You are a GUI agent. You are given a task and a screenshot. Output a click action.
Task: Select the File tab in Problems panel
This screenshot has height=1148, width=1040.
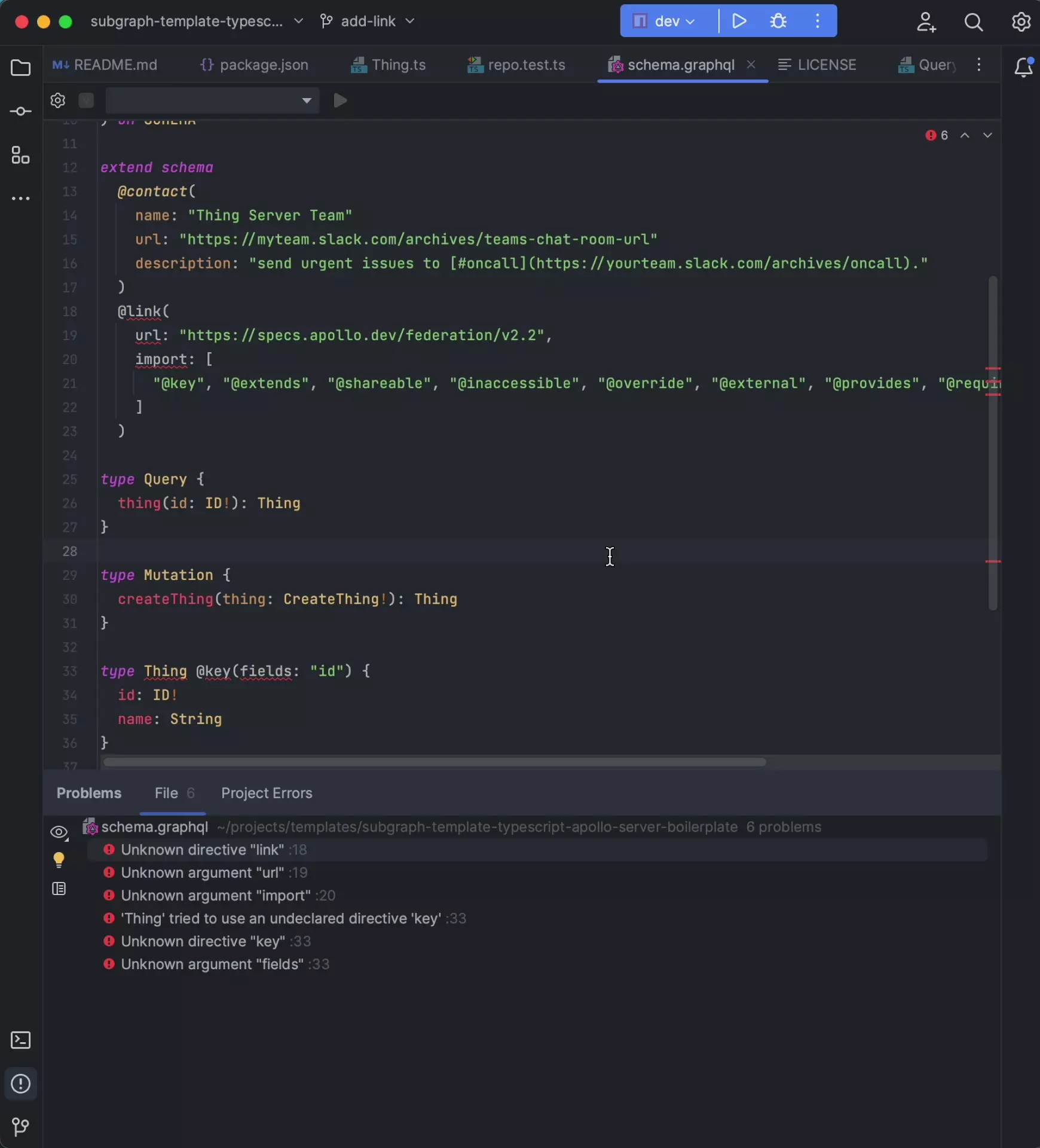click(173, 793)
